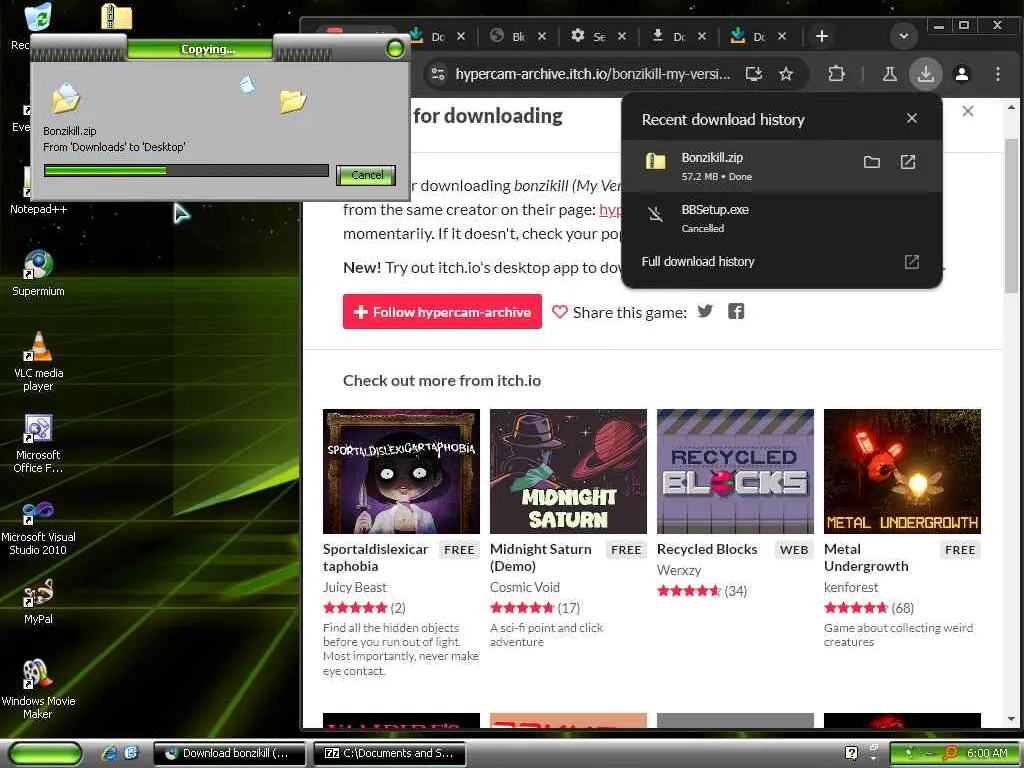Switch to the 'Bk' globe tab
1024x768 pixels.
coord(507,36)
